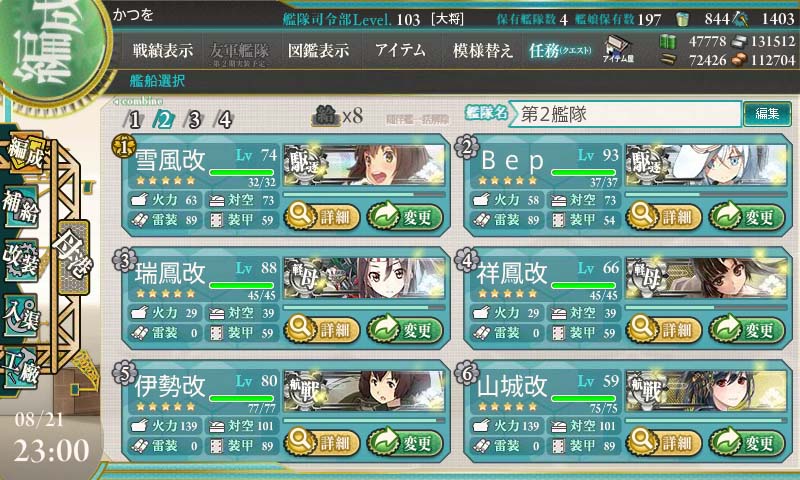Click 変更 change for 山城改
The height and width of the screenshot is (480, 800).
(746, 442)
